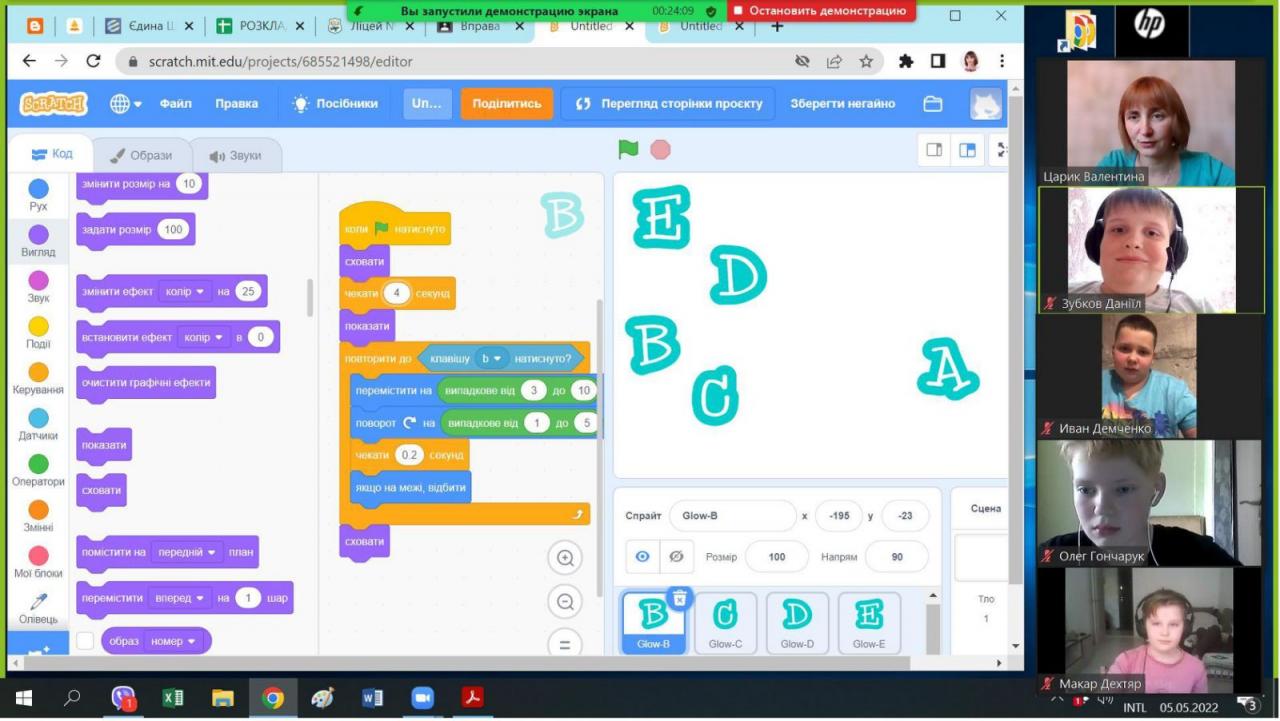The image size is (1280, 721).
Task: Open the Файл menu
Action: pyautogui.click(x=176, y=104)
